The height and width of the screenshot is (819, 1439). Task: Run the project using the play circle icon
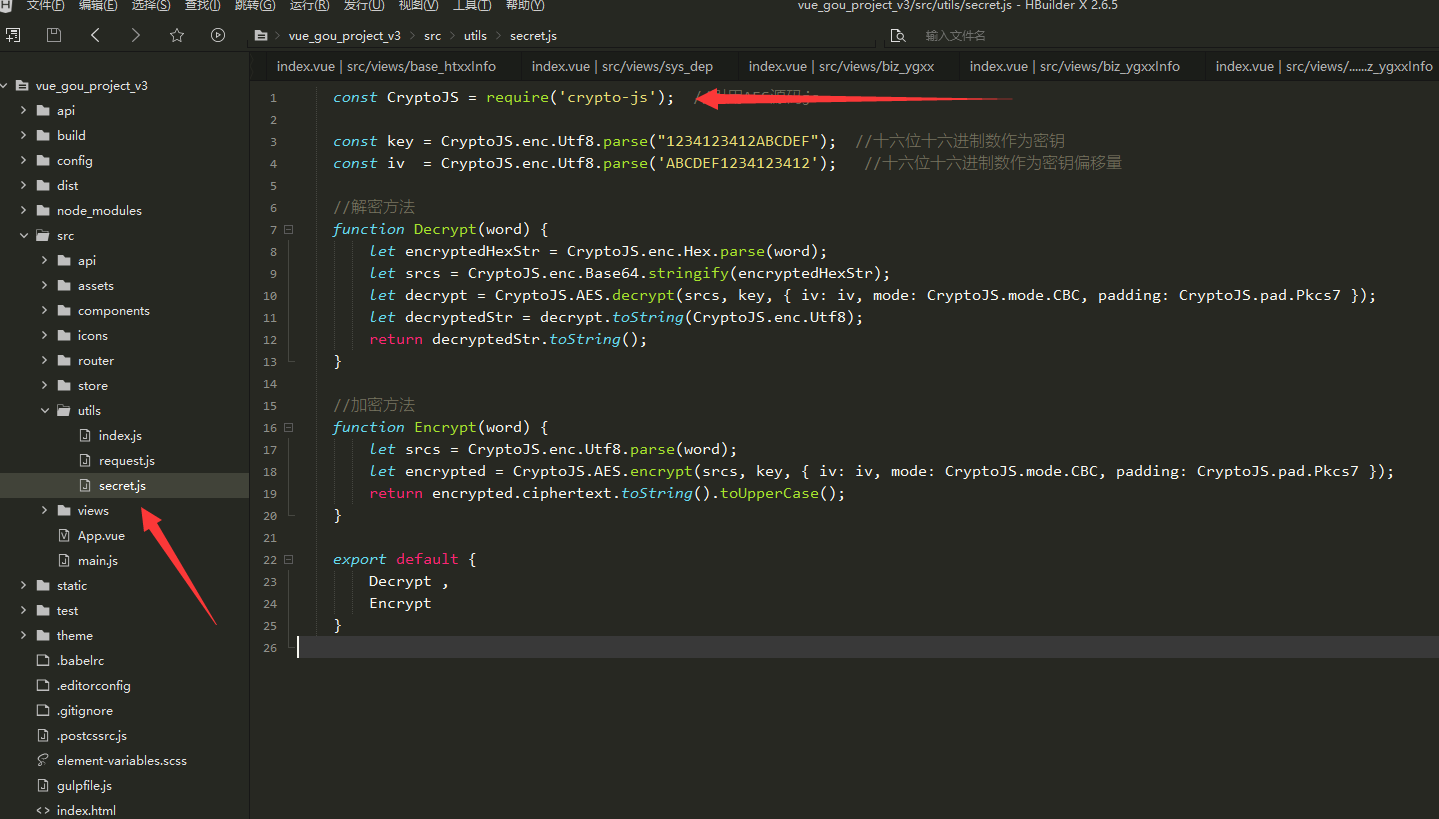pyautogui.click(x=218, y=35)
